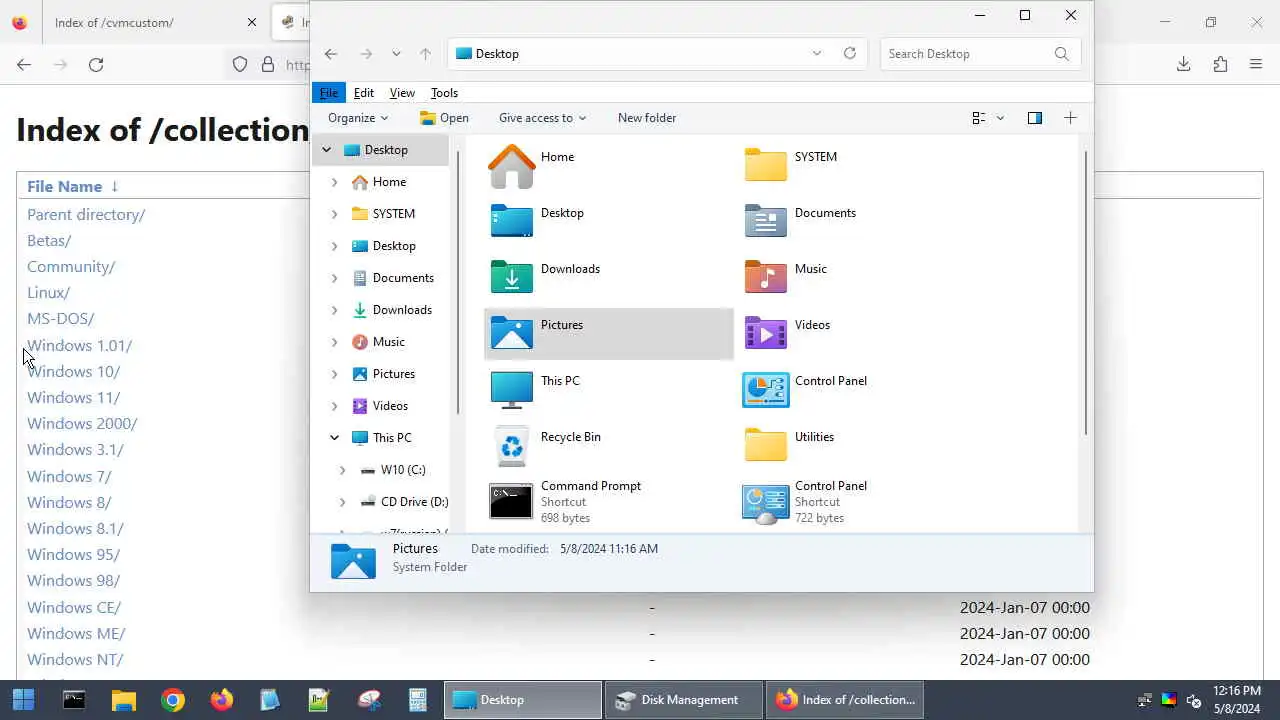Select the Documents folder icon in file pane
1280x720 pixels.
[x=766, y=221]
